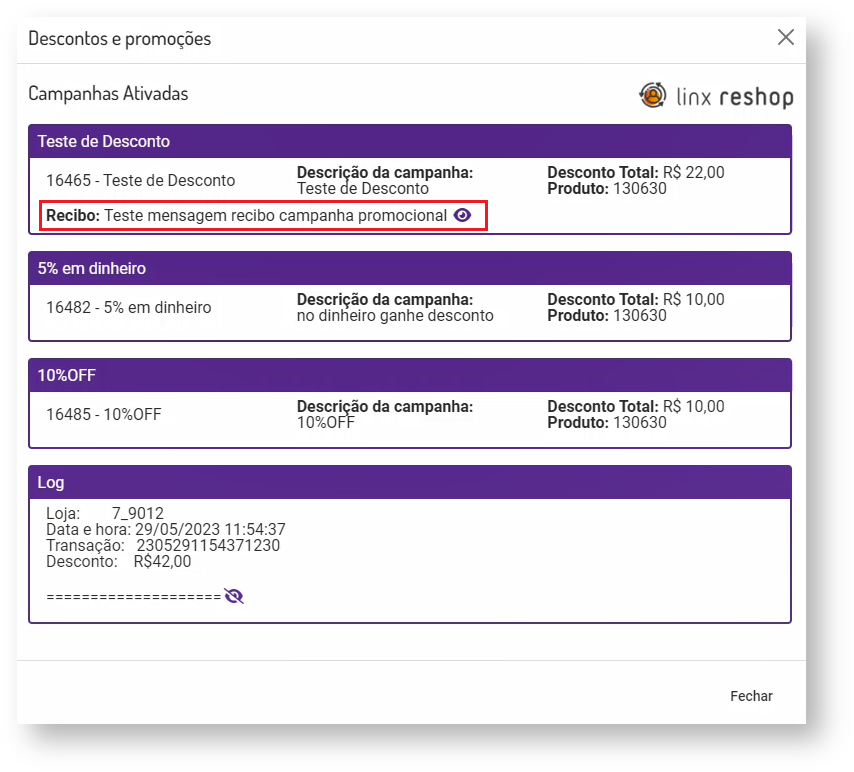Select the Teste de Desconto campaign header
Screen dimensions: 854x772
click(409, 141)
